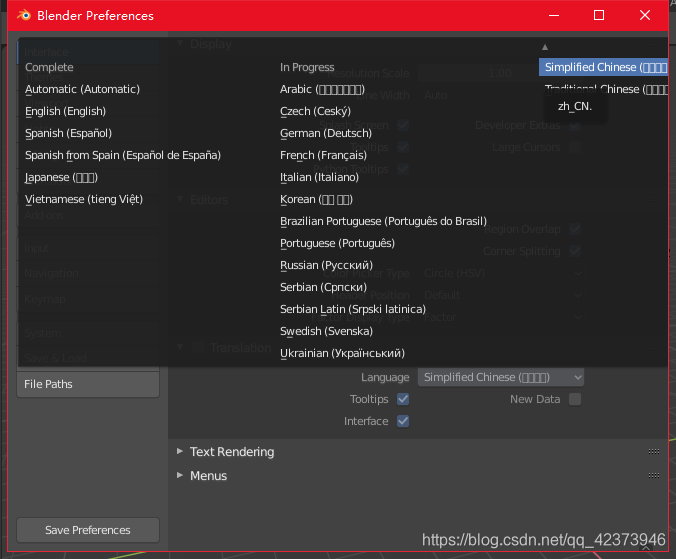The height and width of the screenshot is (559, 676).
Task: Select highlighted Simplified Chinese option
Action: [x=603, y=67]
